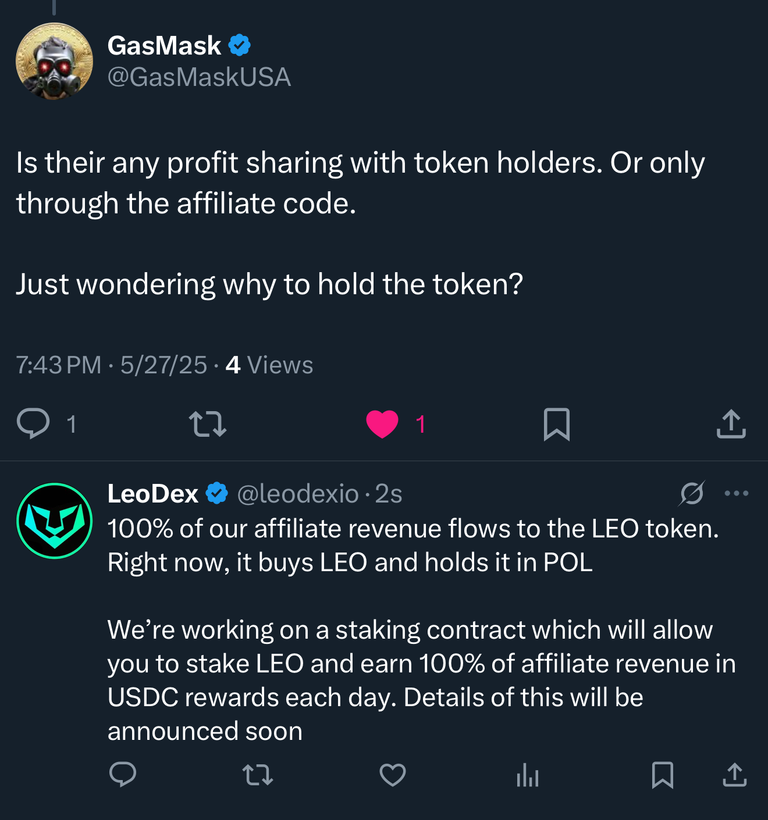Visit the @GasMaskUSA handle link
768x820 pixels.
[199, 77]
